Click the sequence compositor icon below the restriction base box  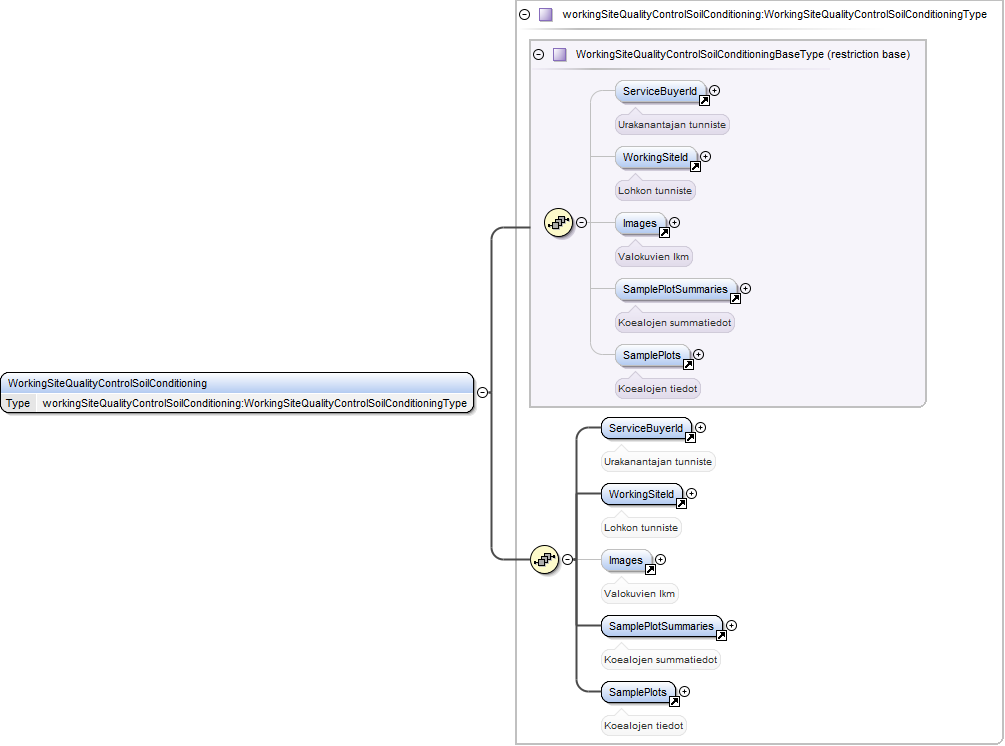tap(544, 560)
